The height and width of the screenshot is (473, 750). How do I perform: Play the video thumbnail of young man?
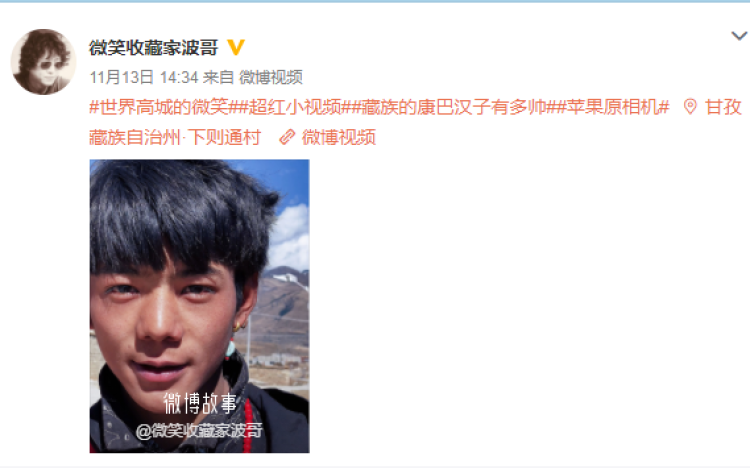pos(199,306)
